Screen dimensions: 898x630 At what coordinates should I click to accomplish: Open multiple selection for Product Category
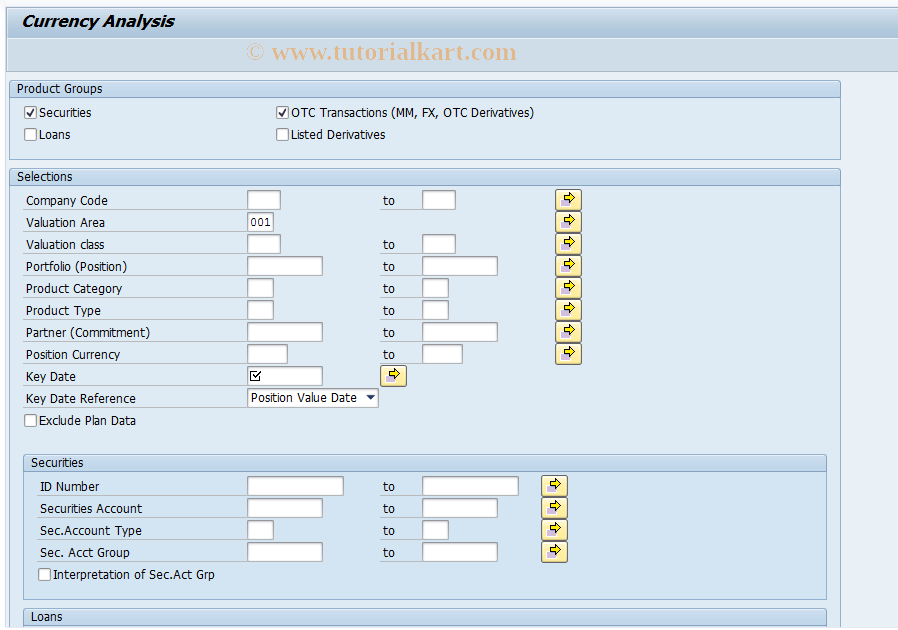568,288
